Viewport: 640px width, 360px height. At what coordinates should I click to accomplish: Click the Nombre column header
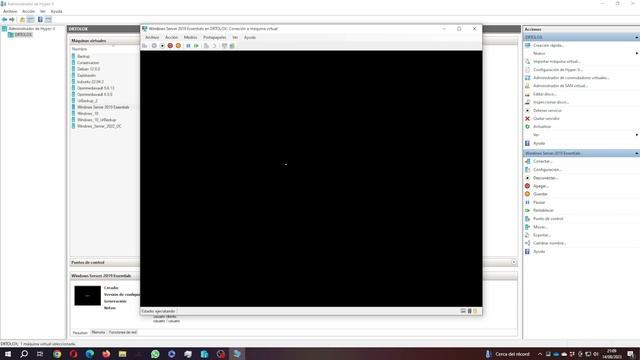(80, 49)
